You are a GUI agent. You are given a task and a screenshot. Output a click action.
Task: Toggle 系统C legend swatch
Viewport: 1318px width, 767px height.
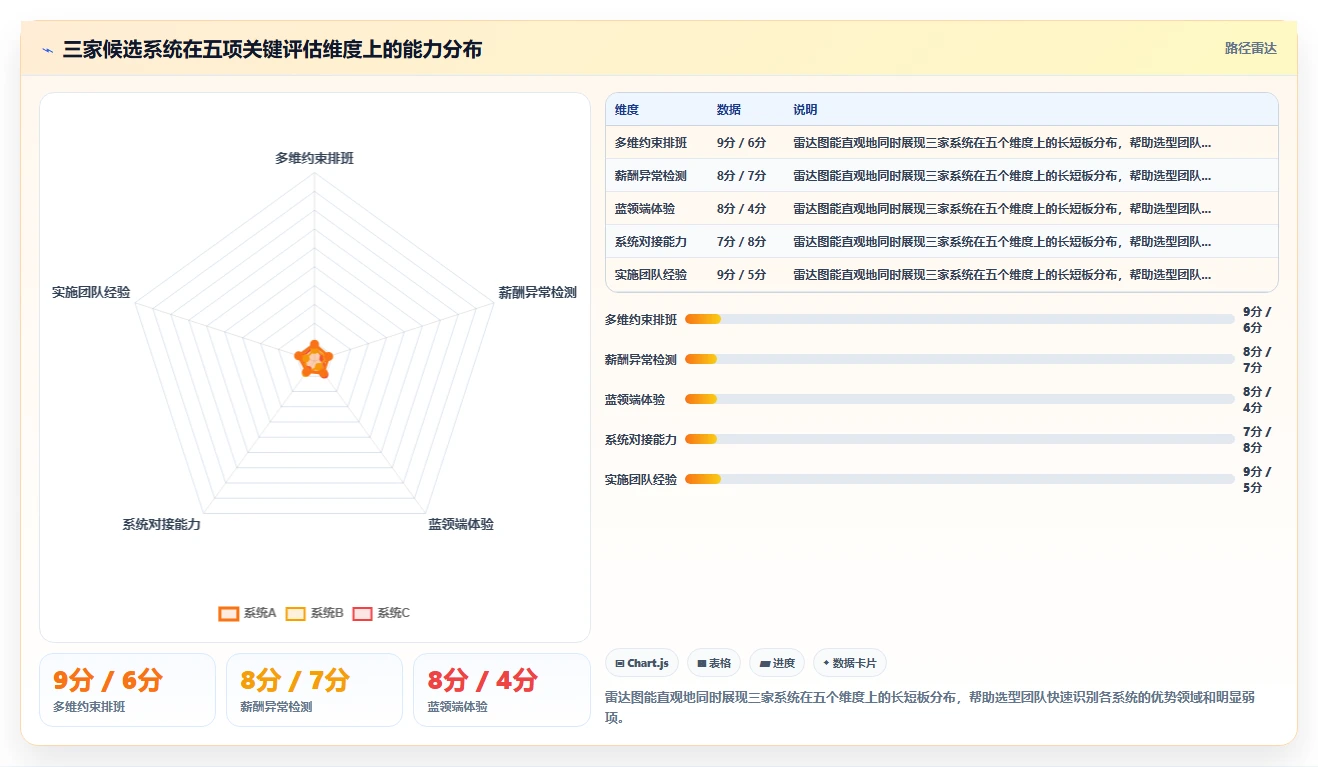pos(362,613)
